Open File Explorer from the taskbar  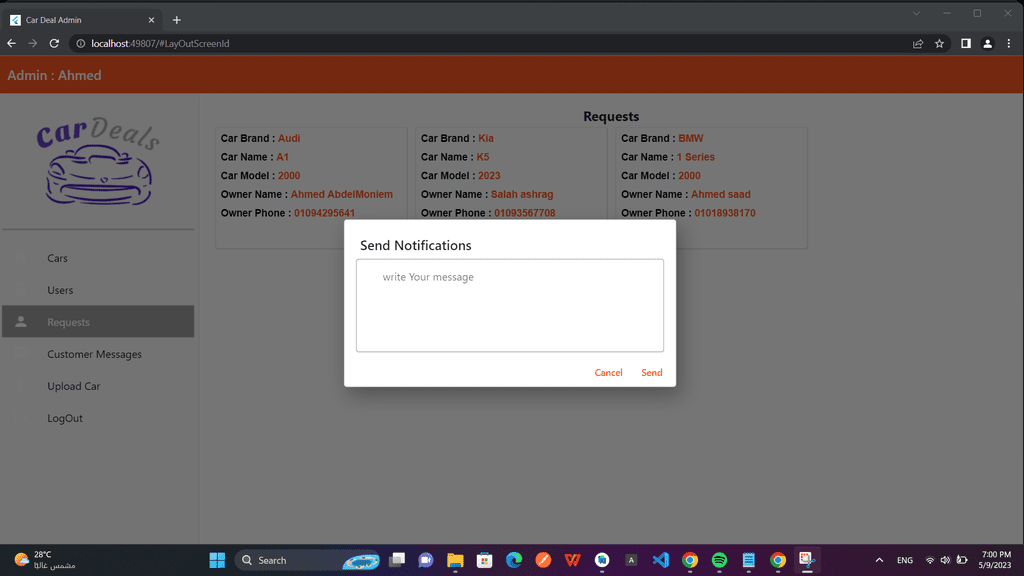click(455, 560)
